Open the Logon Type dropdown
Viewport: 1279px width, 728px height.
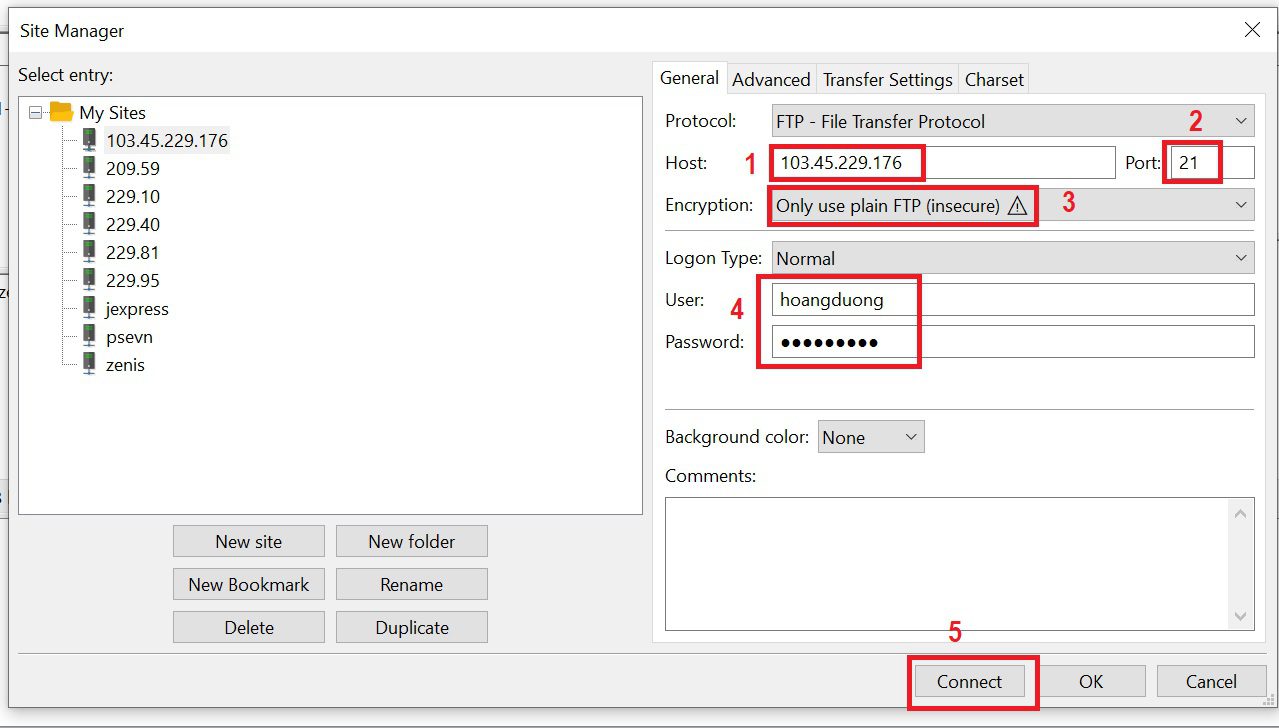tap(1013, 258)
